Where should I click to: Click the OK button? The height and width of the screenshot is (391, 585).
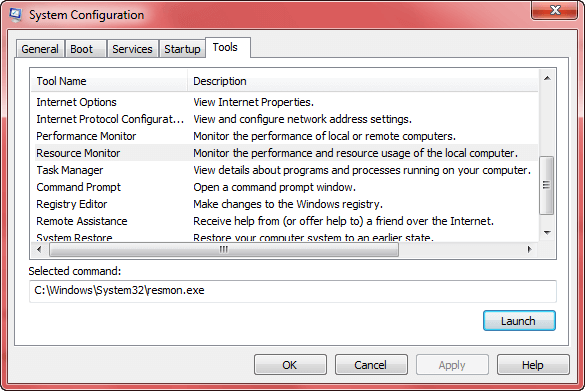(290, 365)
